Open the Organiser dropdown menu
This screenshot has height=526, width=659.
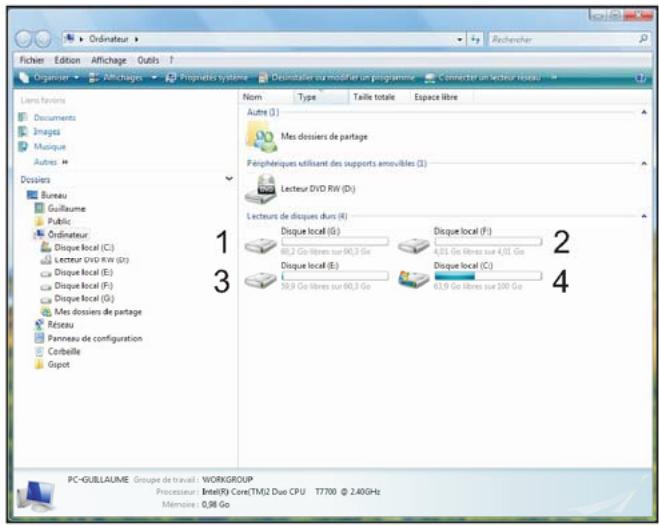coord(50,78)
